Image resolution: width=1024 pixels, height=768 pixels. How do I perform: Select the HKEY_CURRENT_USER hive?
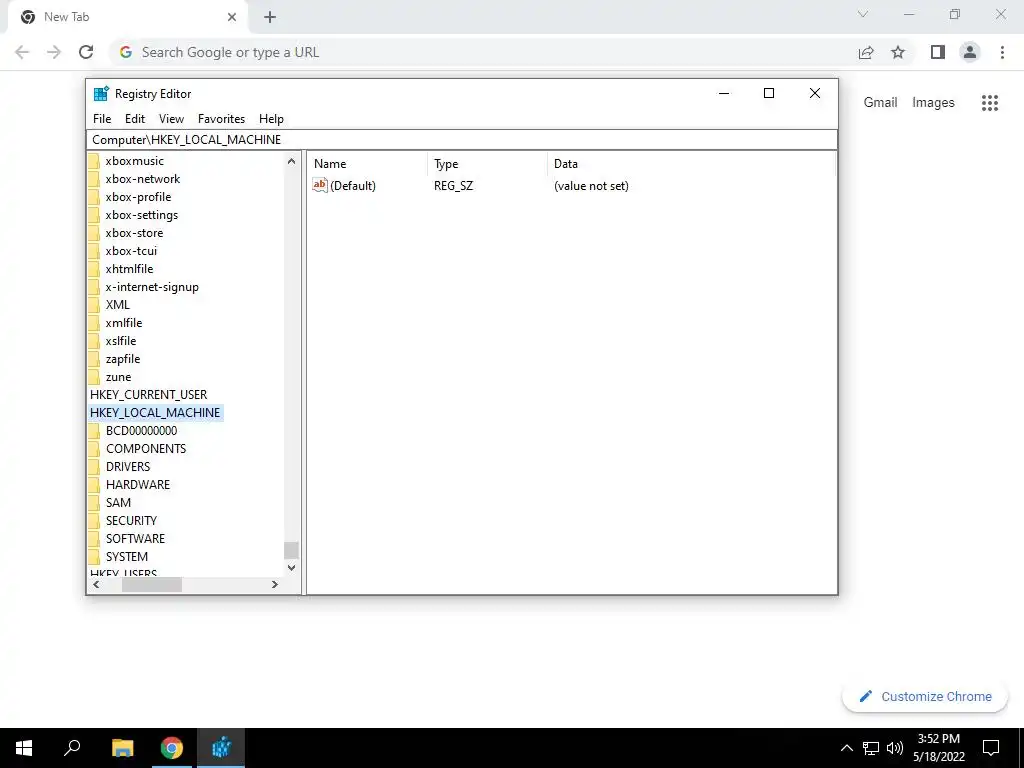point(148,394)
